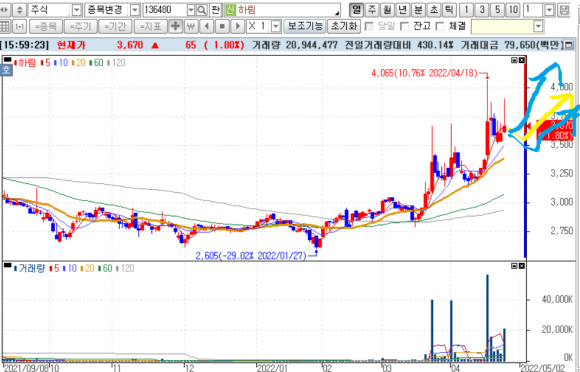Enable the 잔고 checkbox
This screenshot has width=580, height=372.
click(x=405, y=26)
